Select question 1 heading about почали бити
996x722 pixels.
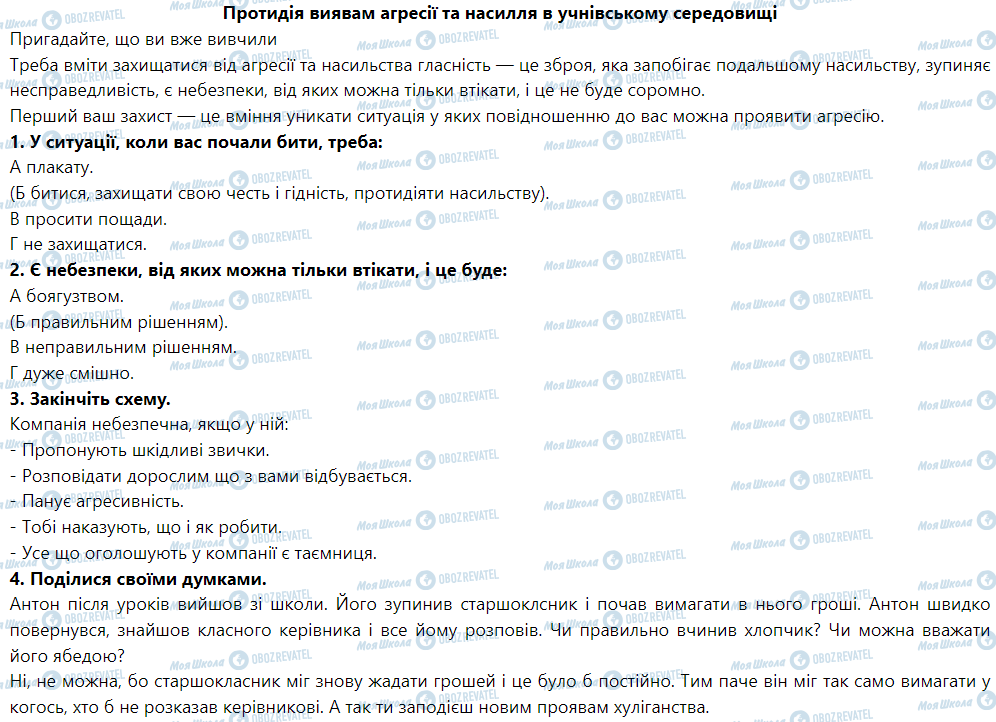point(195,142)
